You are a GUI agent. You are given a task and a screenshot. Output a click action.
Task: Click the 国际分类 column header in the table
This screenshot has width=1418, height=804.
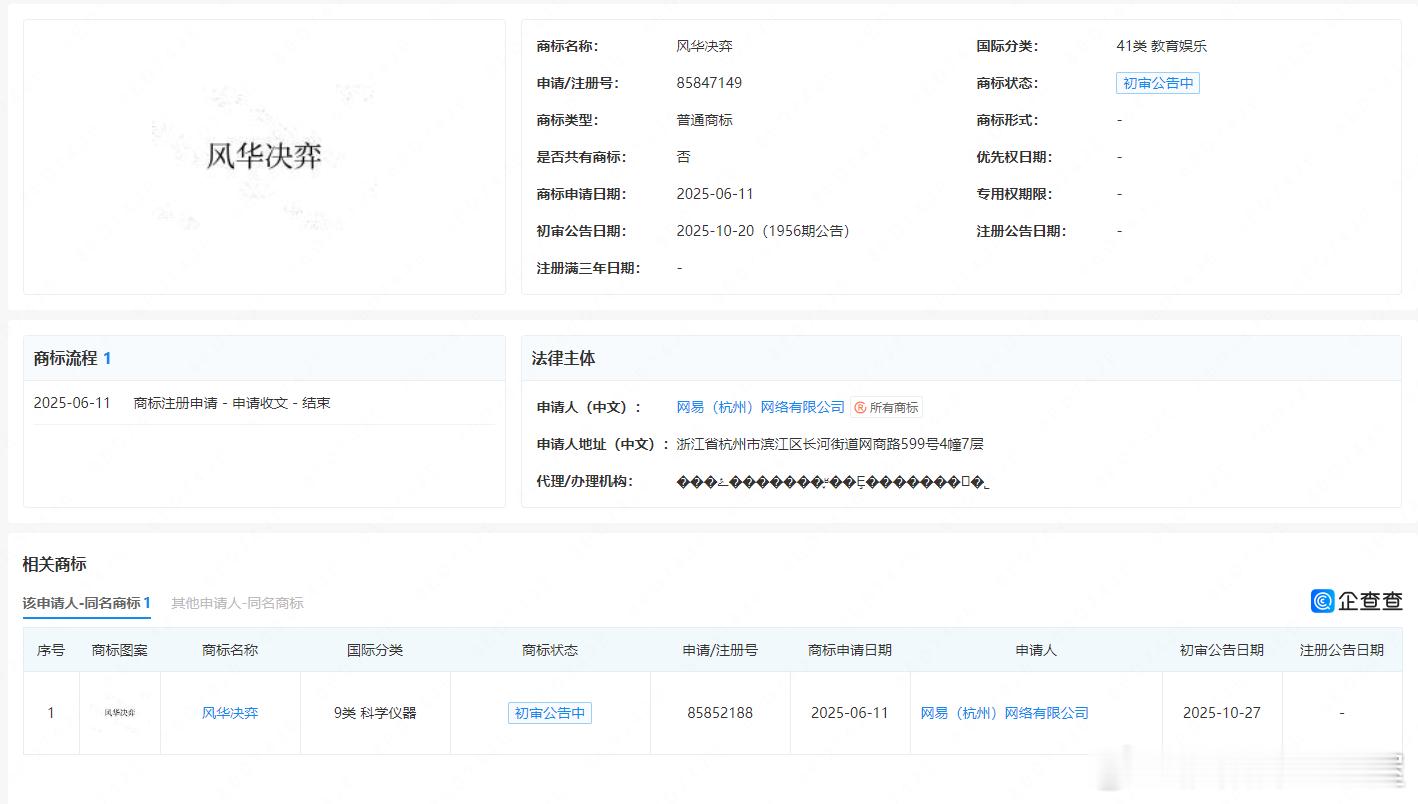click(375, 650)
